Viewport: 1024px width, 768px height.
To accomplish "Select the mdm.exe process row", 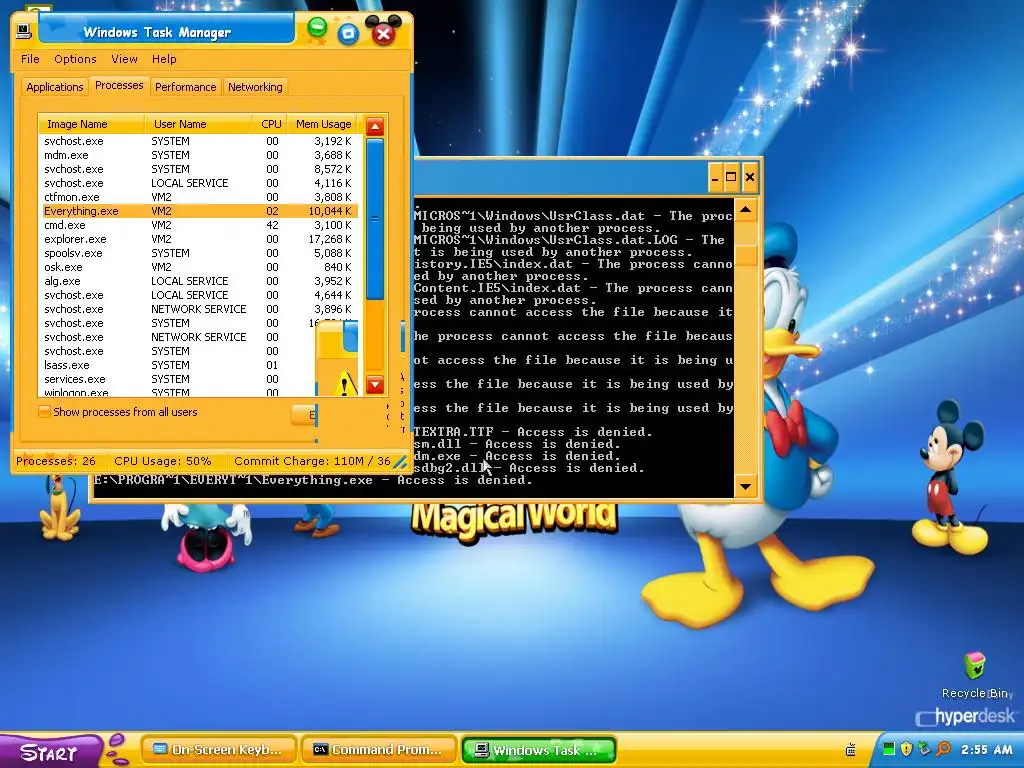I will [199, 155].
